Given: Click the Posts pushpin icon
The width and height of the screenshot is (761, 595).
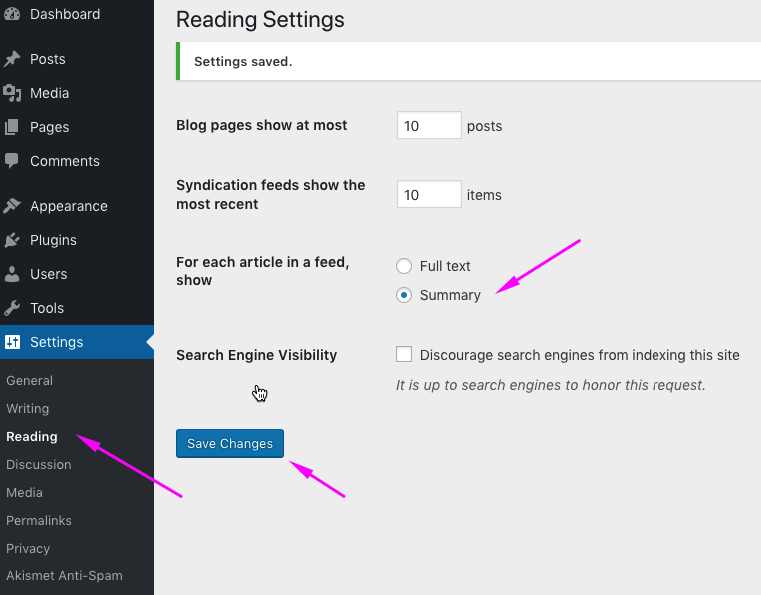Looking at the screenshot, I should tap(12, 59).
